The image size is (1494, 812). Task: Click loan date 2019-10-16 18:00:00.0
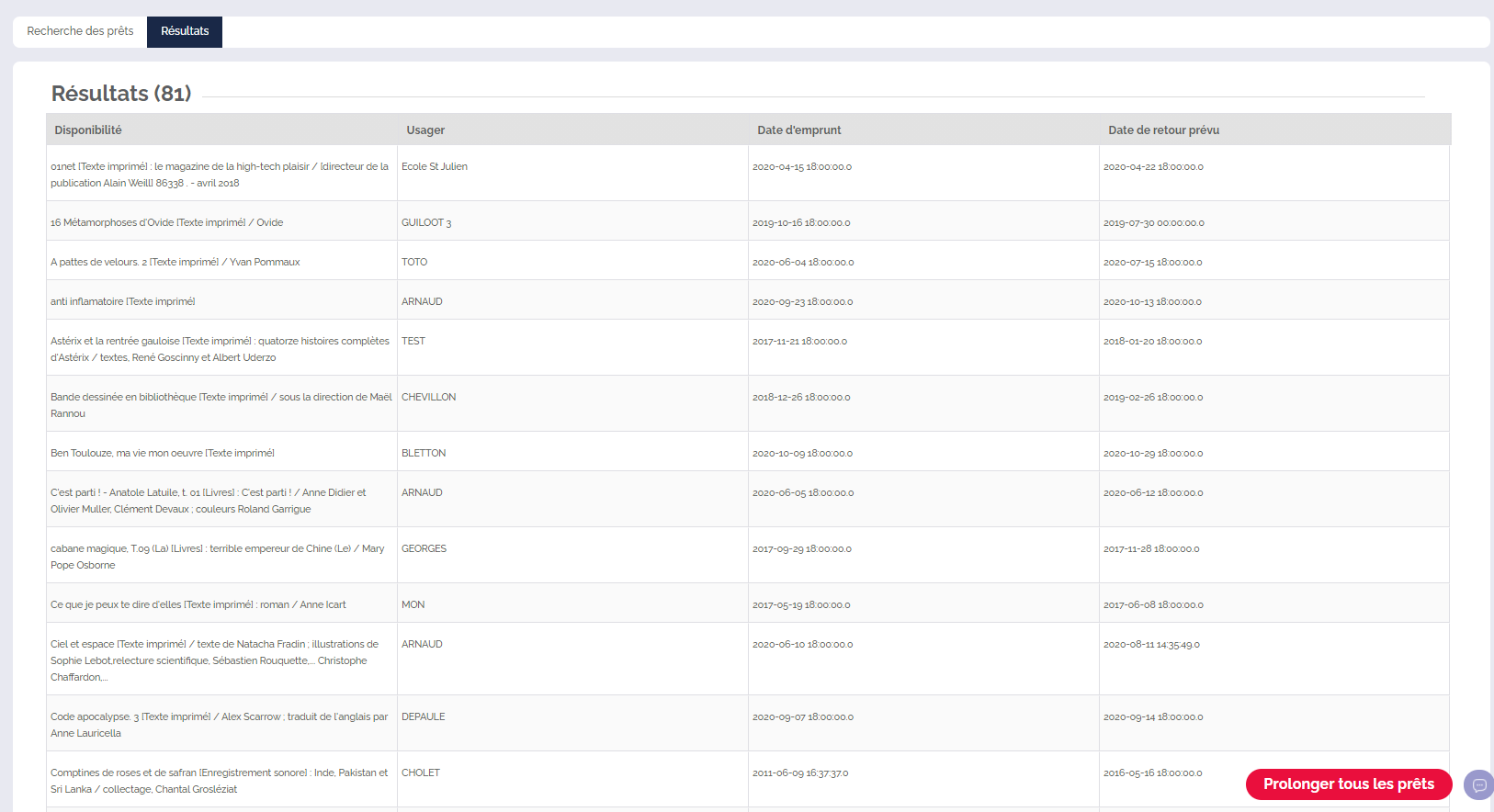[801, 222]
